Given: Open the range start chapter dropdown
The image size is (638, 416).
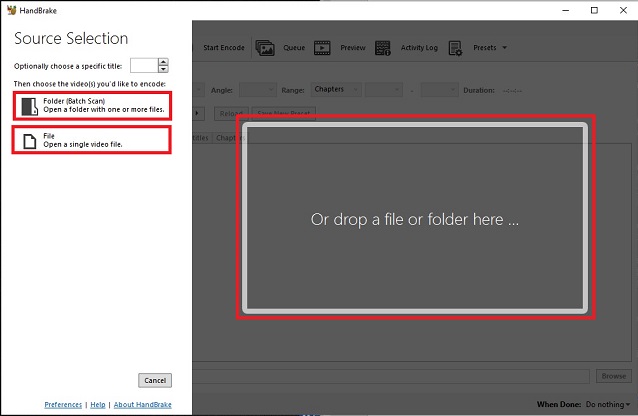Looking at the screenshot, I should point(384,90).
